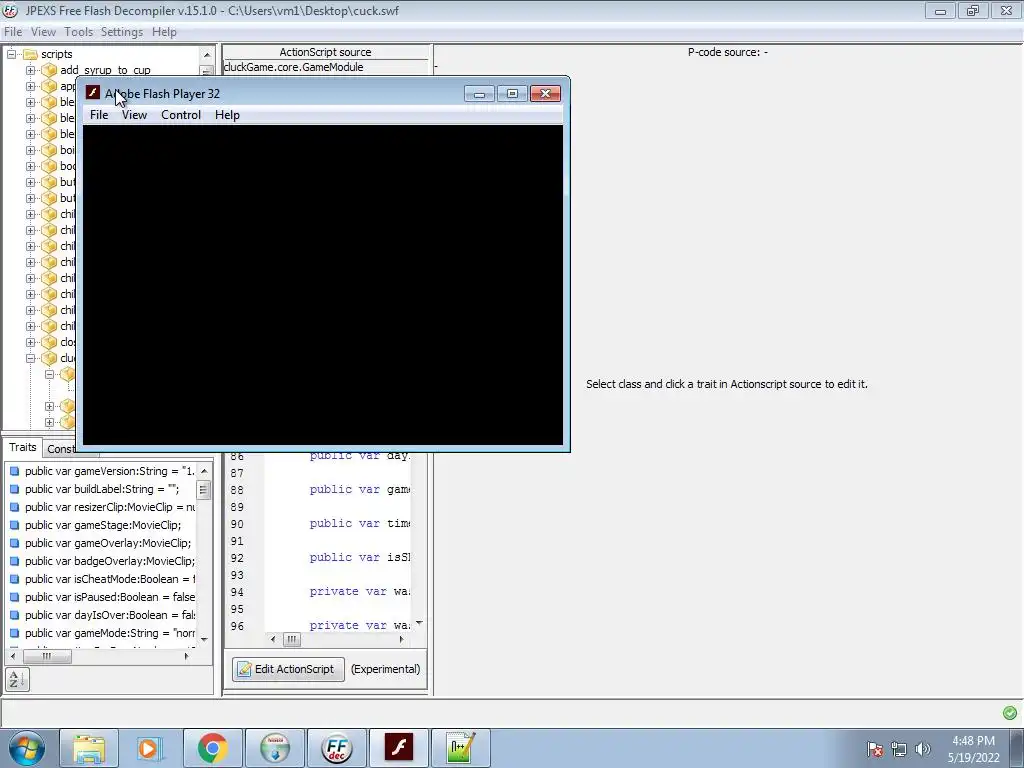Click the script tree scroll-up arrow
Viewport: 1024px width, 768px height.
pyautogui.click(x=207, y=55)
